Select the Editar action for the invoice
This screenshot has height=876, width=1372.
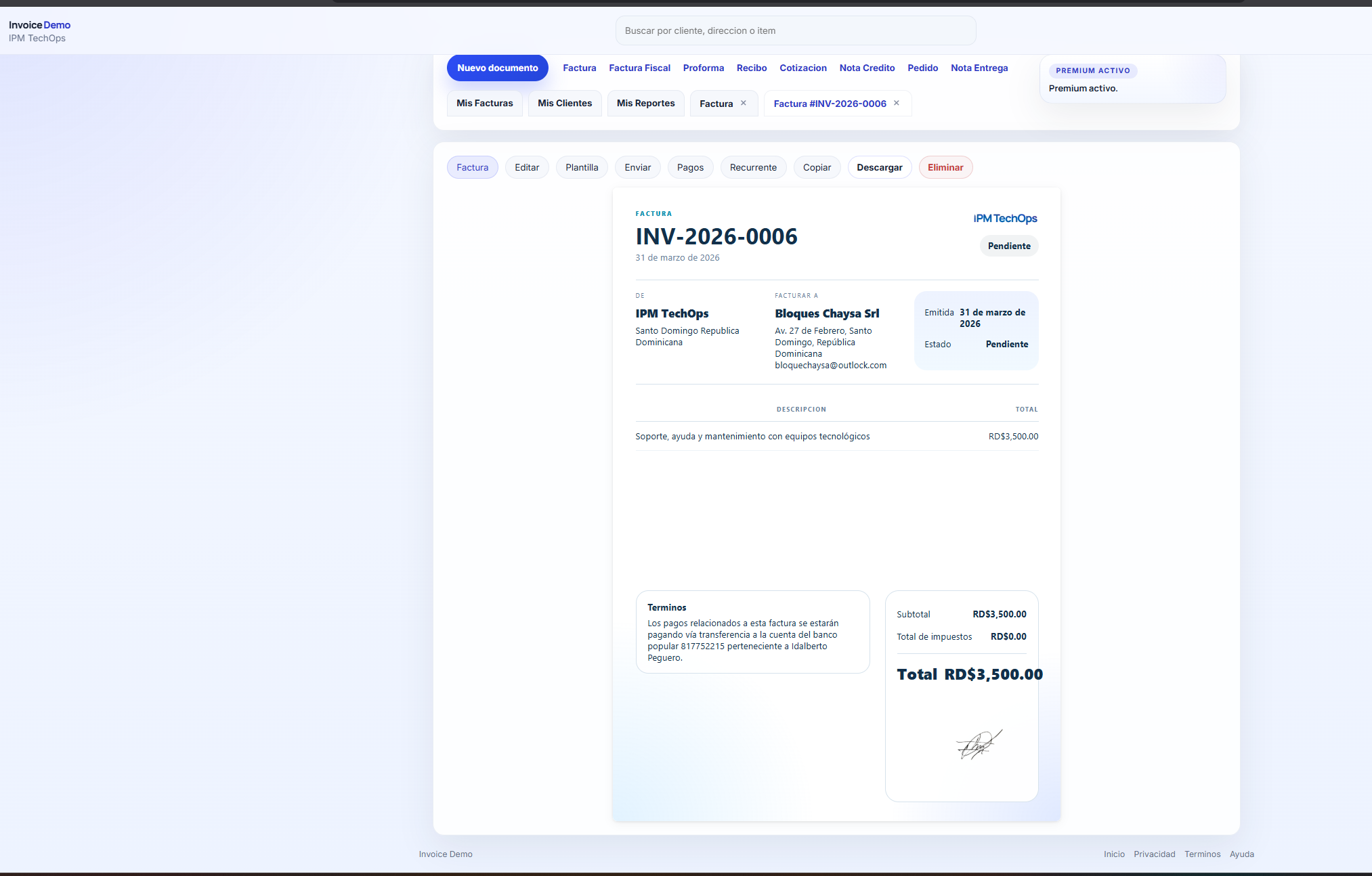tap(527, 167)
